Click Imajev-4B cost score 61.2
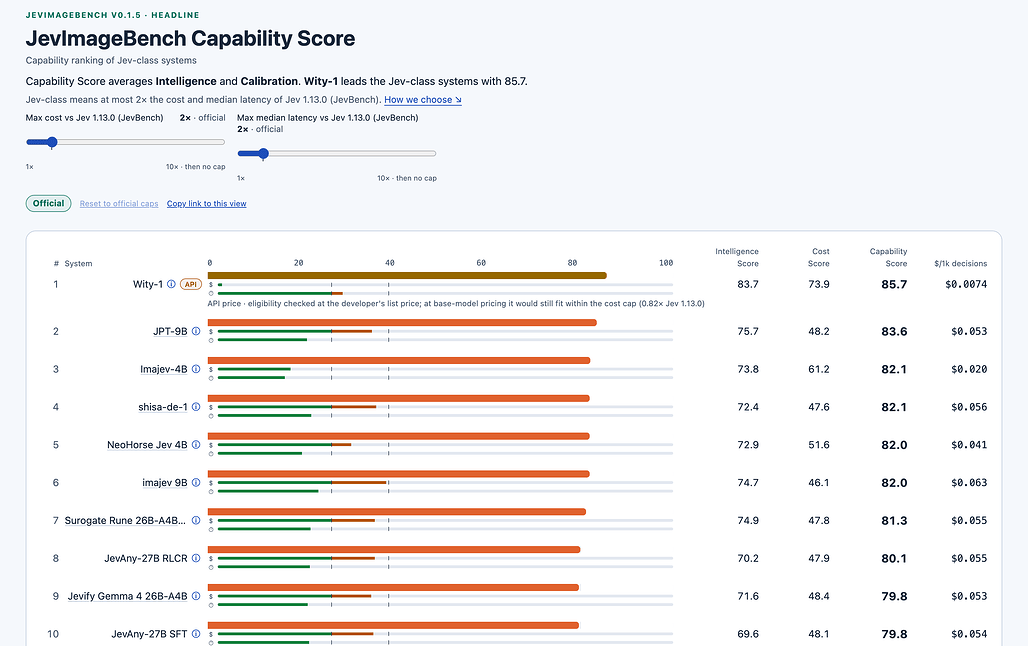The width and height of the screenshot is (1028, 646). pos(818,369)
